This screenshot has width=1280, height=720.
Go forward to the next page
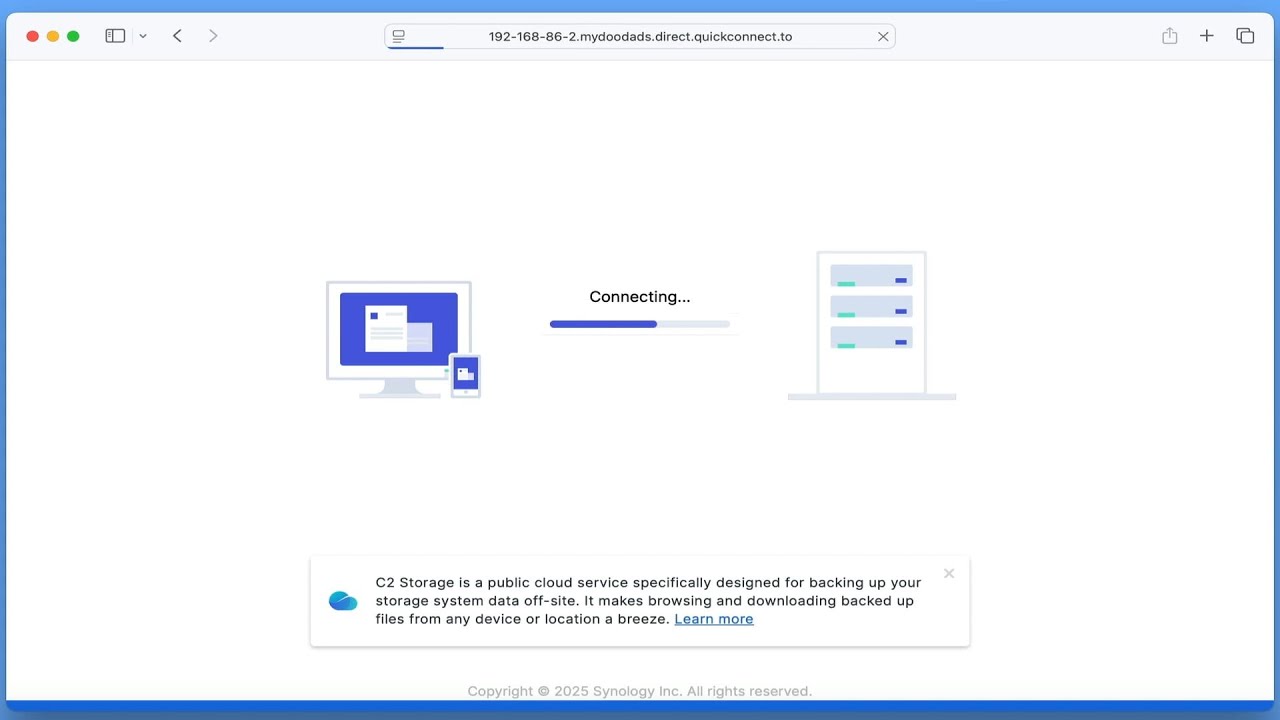(213, 36)
